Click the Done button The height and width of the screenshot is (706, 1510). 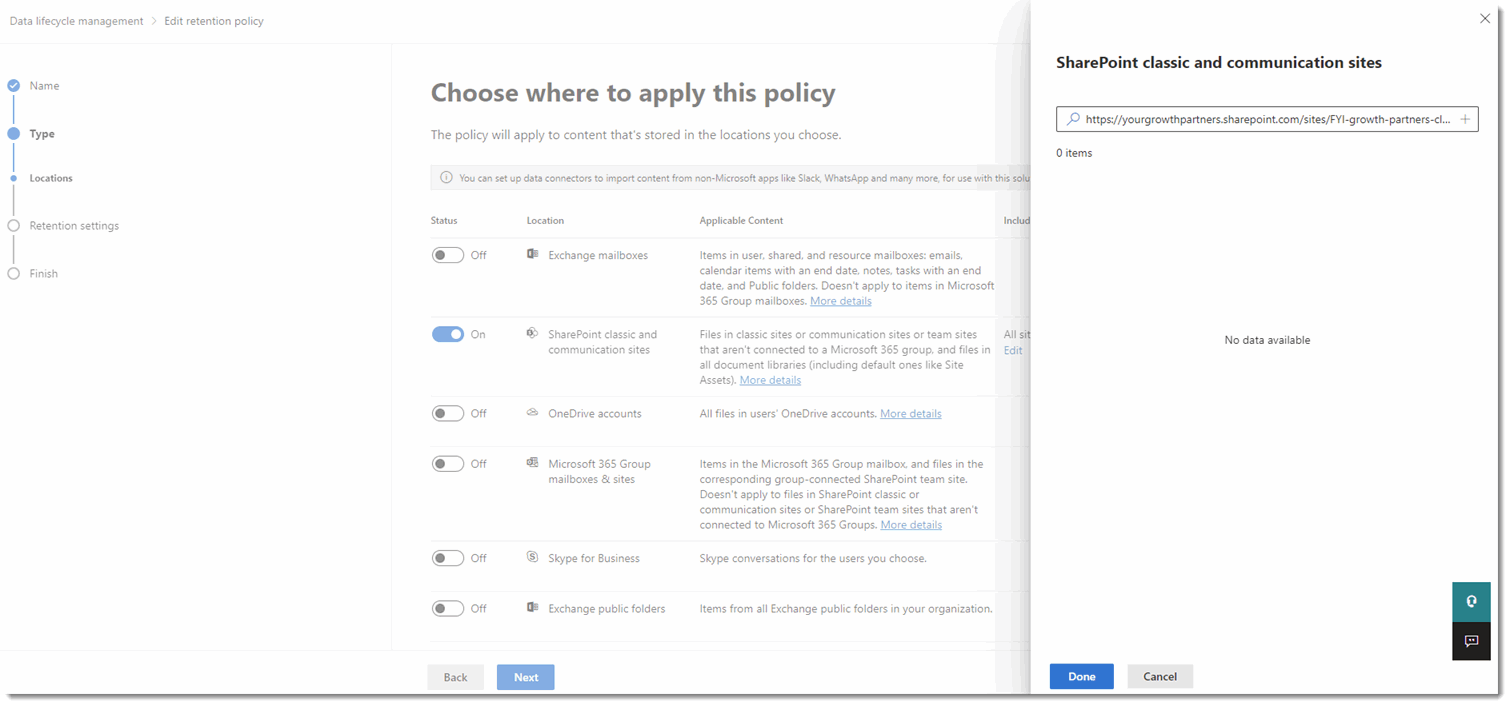(1082, 677)
